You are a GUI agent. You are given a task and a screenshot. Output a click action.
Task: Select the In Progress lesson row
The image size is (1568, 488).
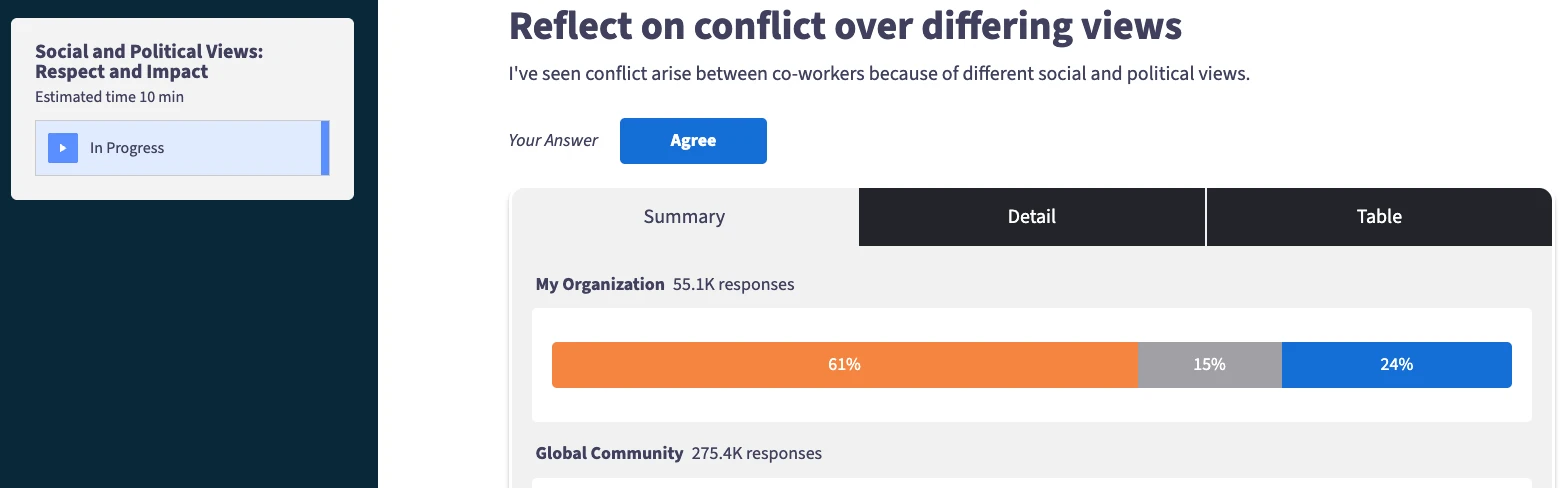click(182, 148)
